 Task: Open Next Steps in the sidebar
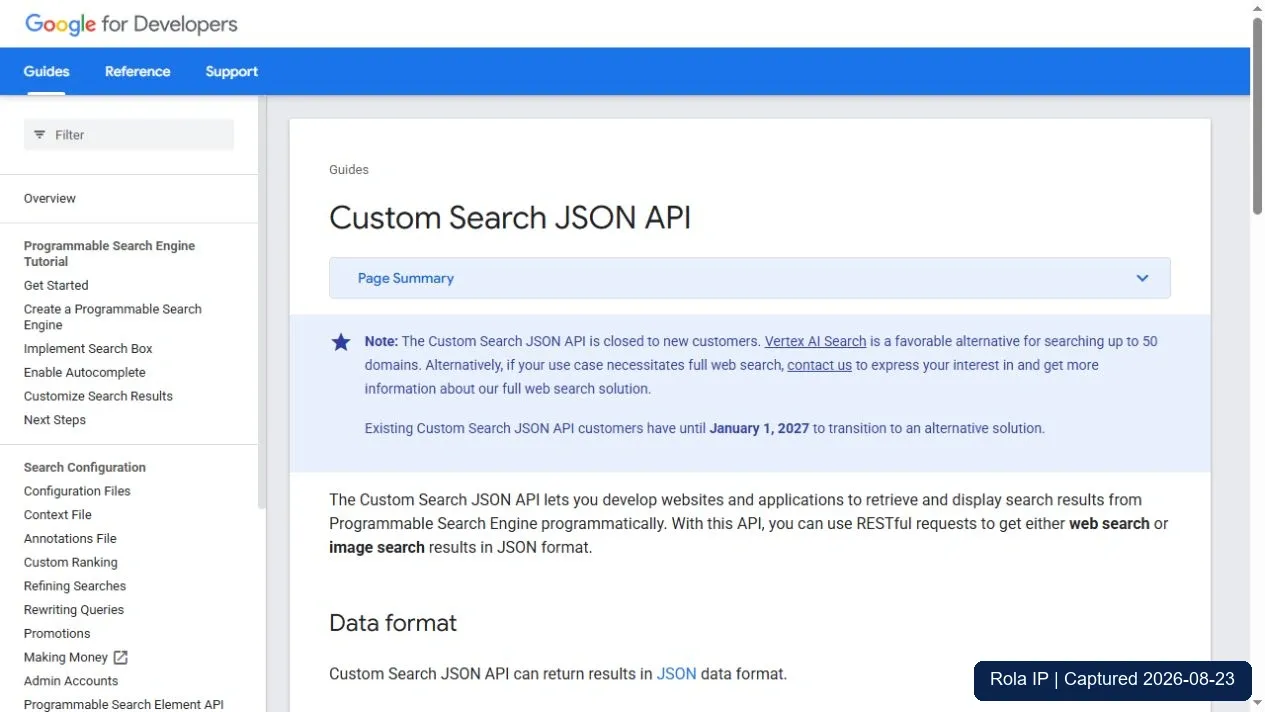[x=55, y=420]
